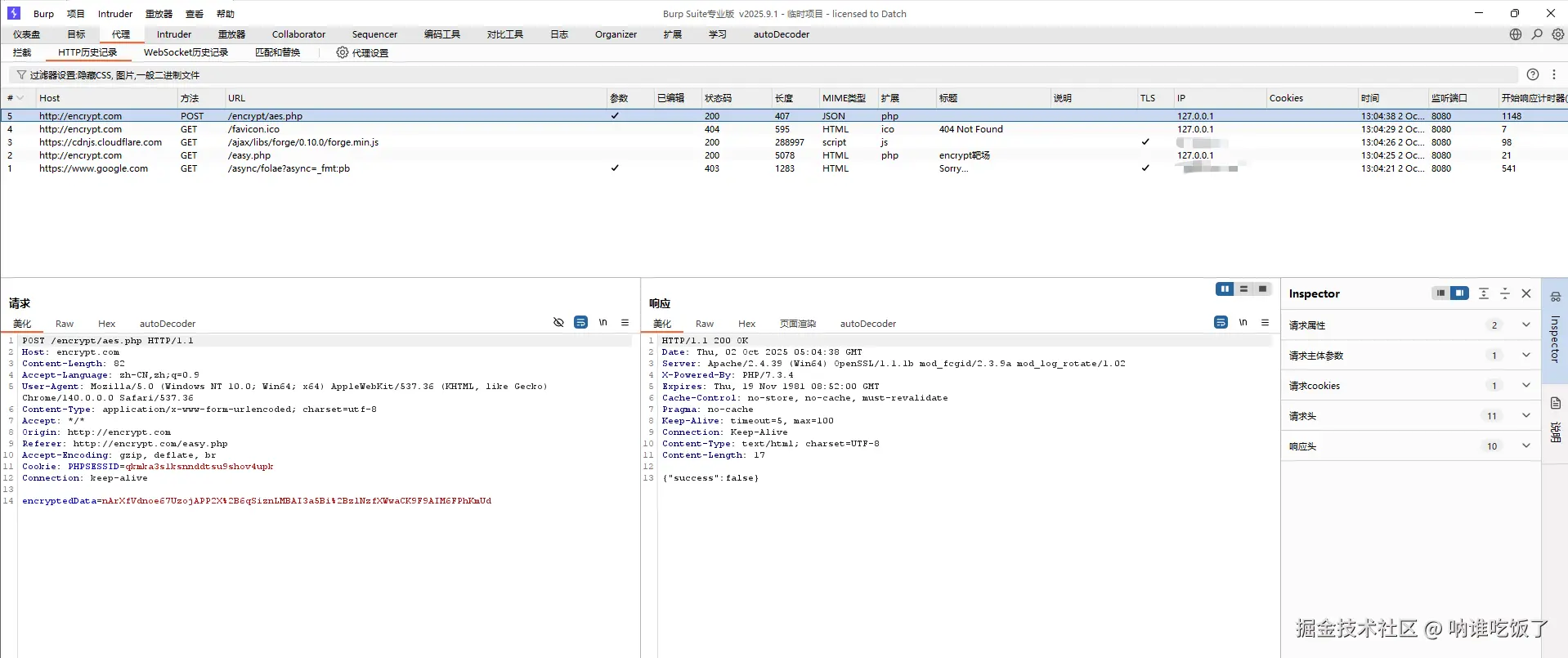Open the request editor hamburger menu
The height and width of the screenshot is (658, 1568).
click(625, 323)
